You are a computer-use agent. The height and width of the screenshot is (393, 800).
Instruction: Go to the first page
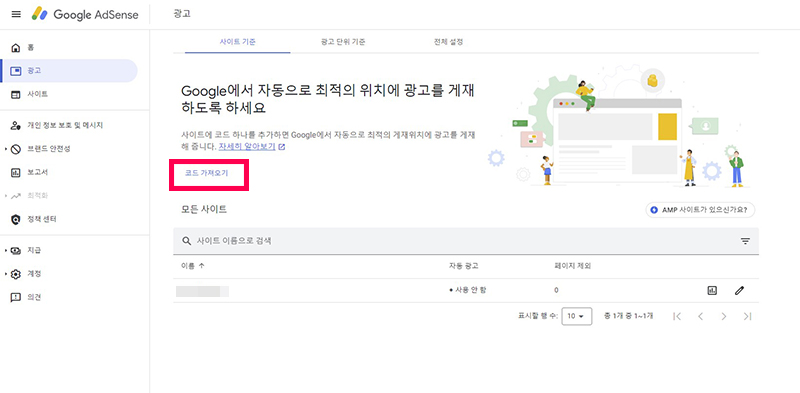pyautogui.click(x=677, y=316)
